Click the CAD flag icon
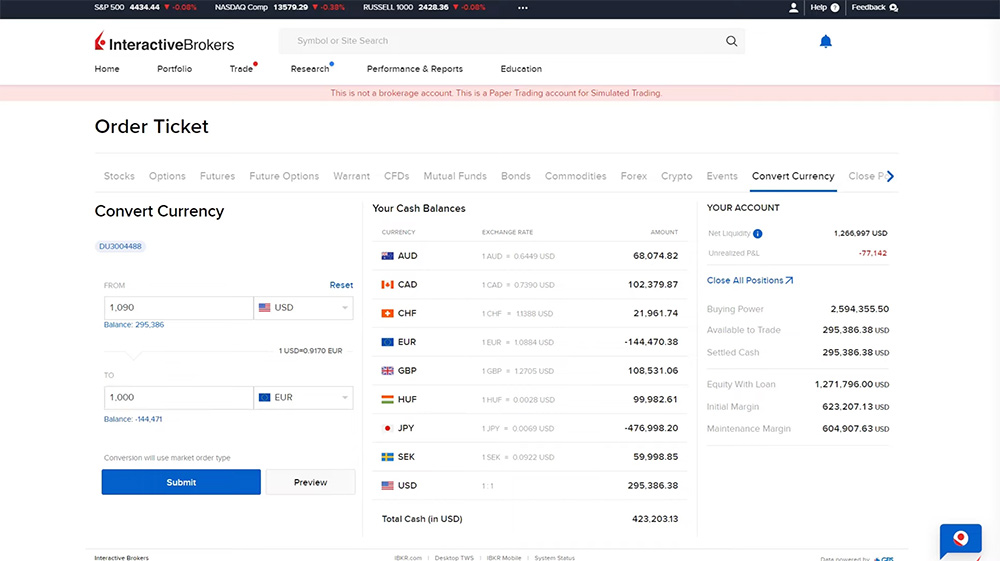 (x=387, y=284)
